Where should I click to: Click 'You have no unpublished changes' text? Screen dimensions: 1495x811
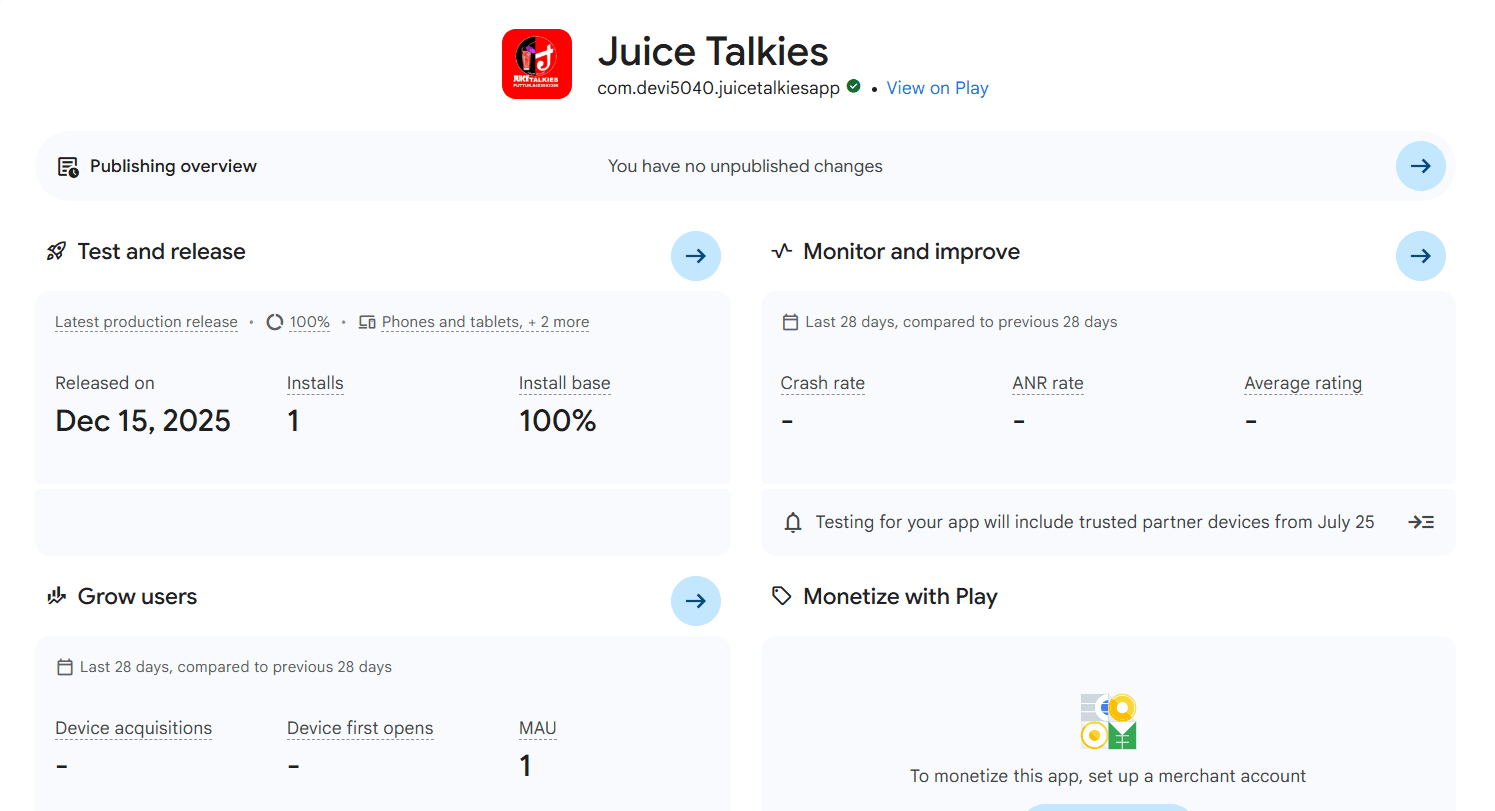[x=745, y=166]
